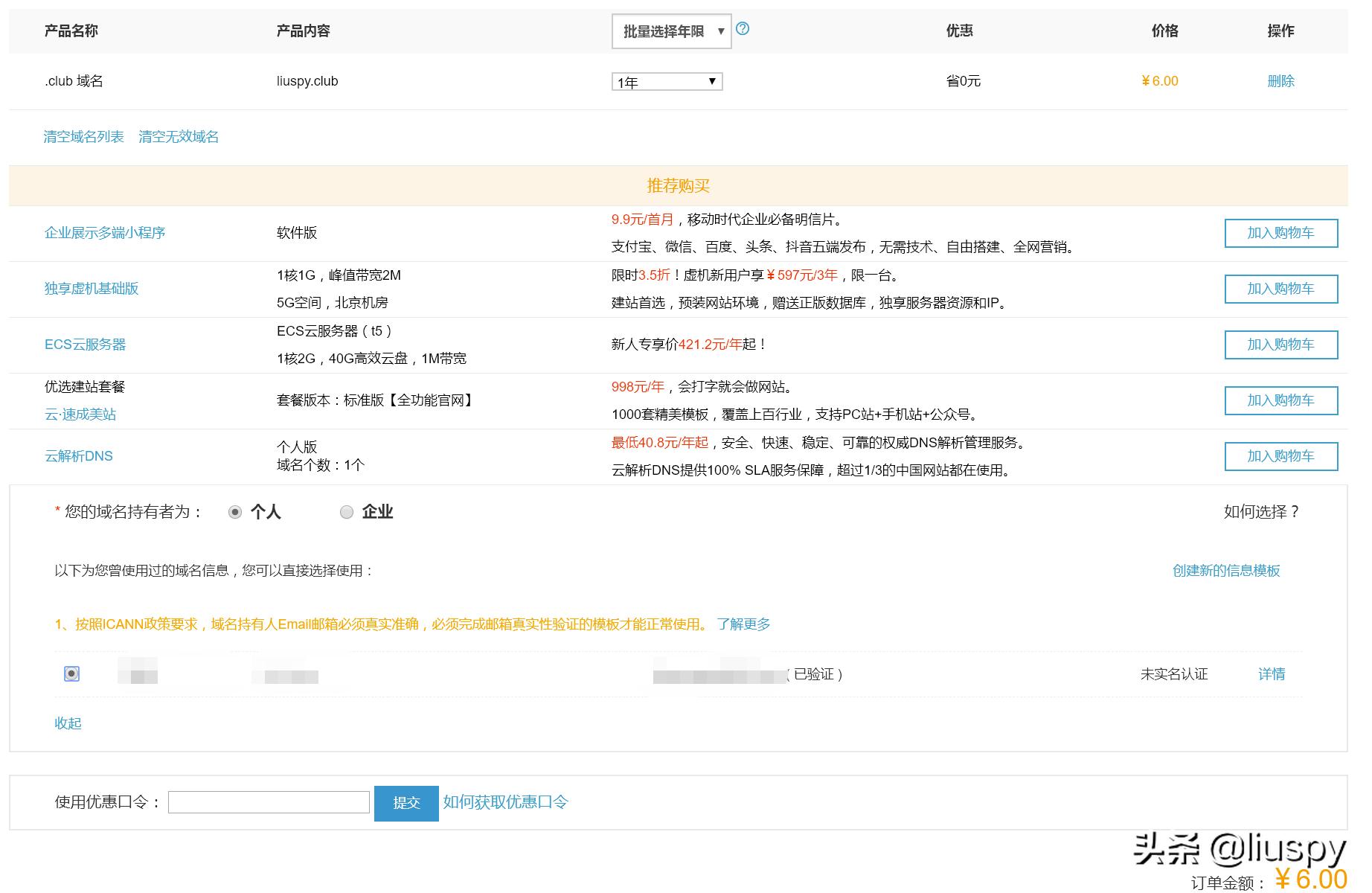This screenshot has height=893, width=1372.
Task: Click 清空域名列表 to clear domains
Action: (84, 136)
